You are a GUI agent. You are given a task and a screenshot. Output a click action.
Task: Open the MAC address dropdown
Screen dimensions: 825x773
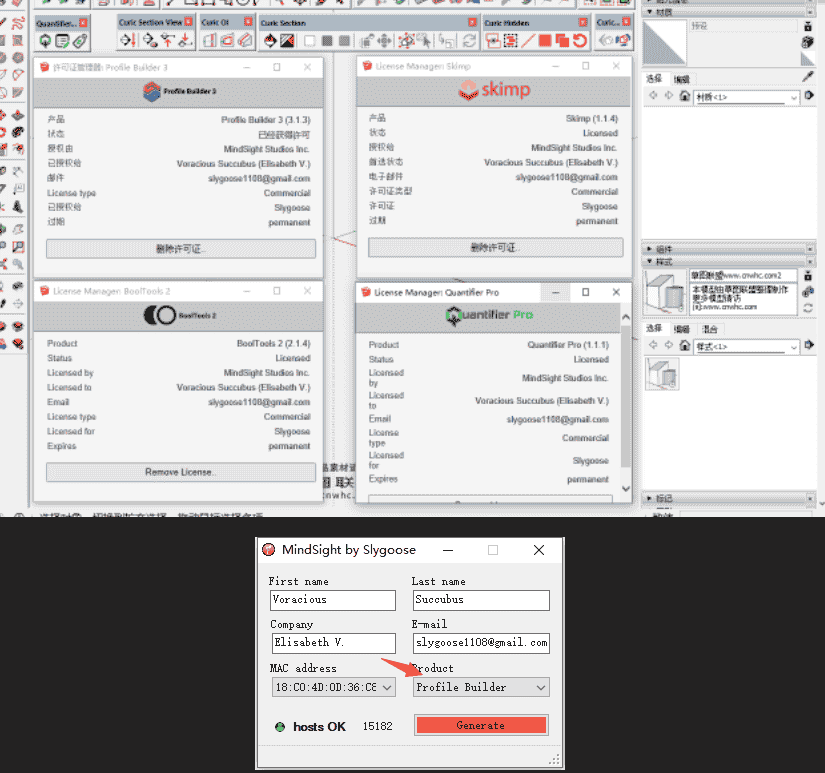click(332, 687)
